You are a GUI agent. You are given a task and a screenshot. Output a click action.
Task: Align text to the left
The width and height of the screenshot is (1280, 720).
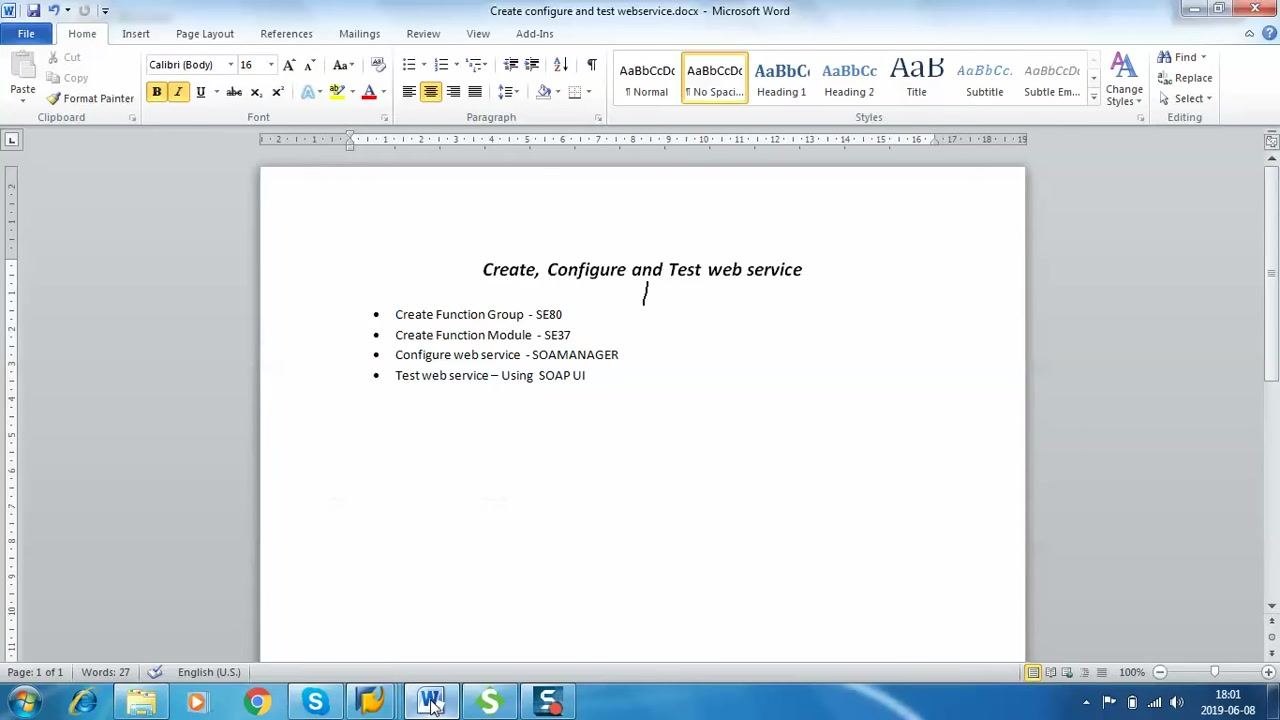pyautogui.click(x=409, y=92)
